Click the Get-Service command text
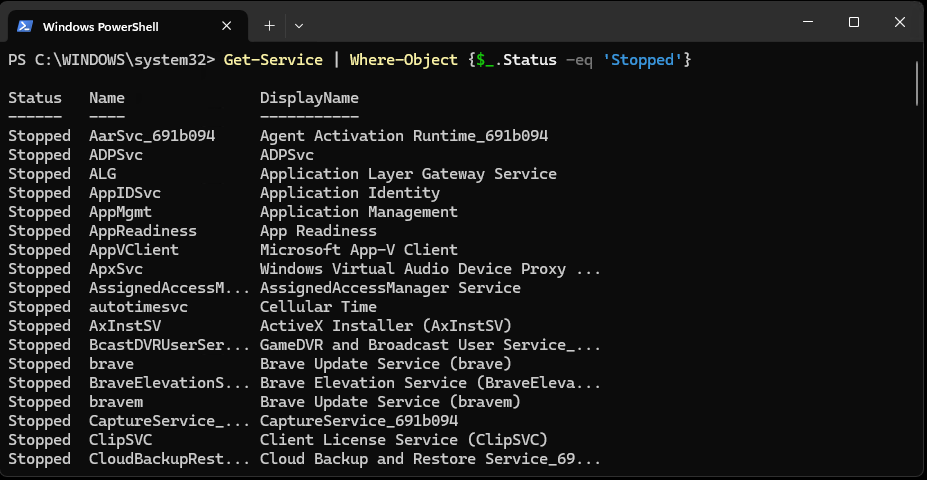The width and height of the screenshot is (927, 480). click(273, 60)
